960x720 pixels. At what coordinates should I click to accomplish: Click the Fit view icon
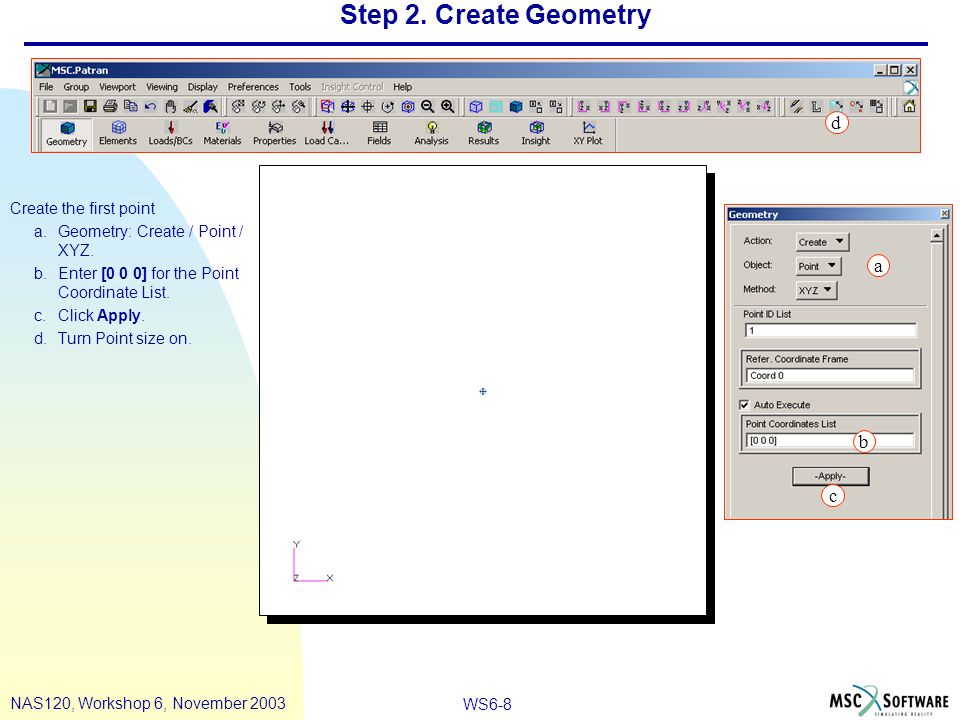pos(347,107)
